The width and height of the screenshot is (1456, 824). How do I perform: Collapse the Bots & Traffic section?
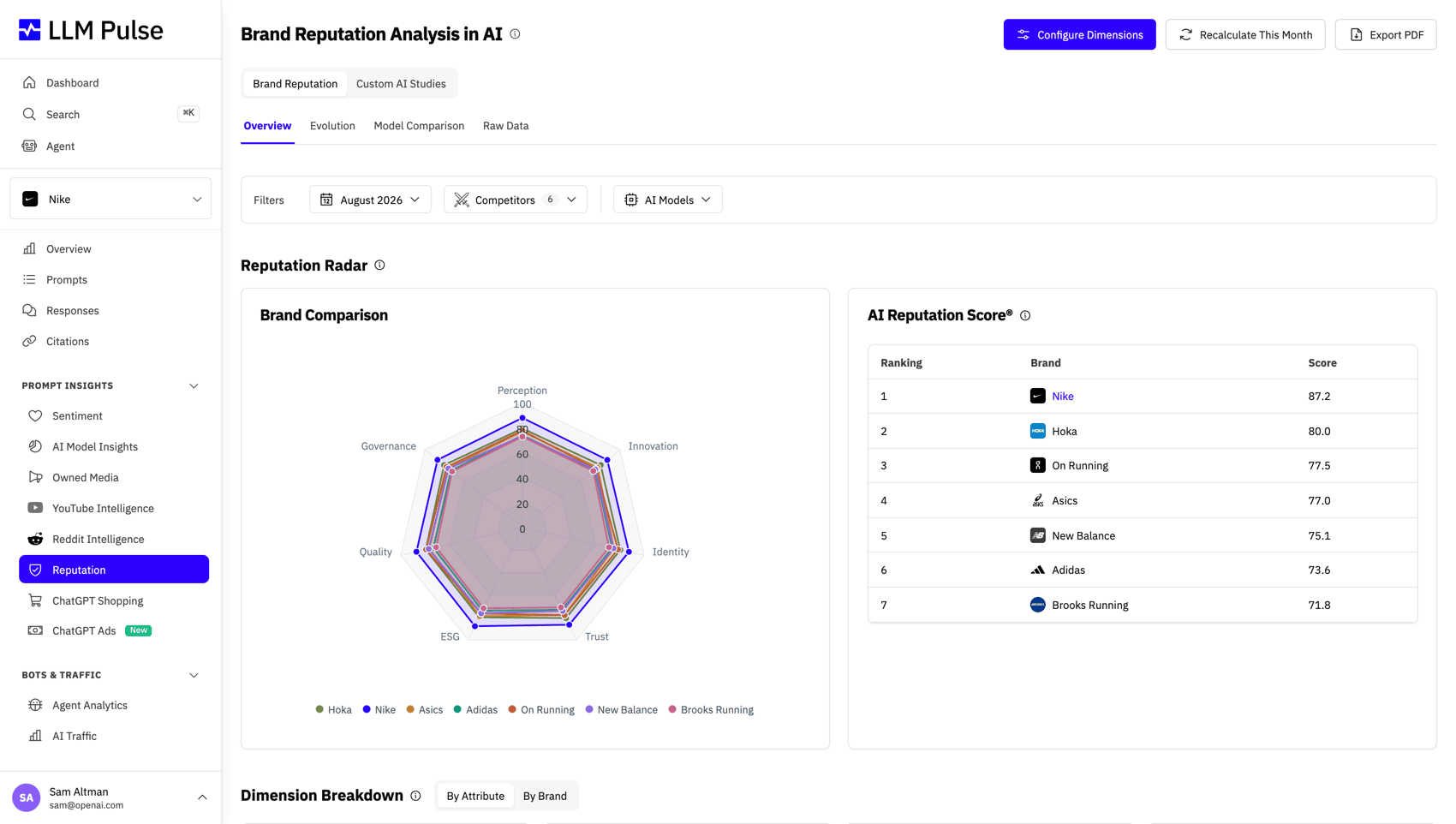pyautogui.click(x=194, y=676)
